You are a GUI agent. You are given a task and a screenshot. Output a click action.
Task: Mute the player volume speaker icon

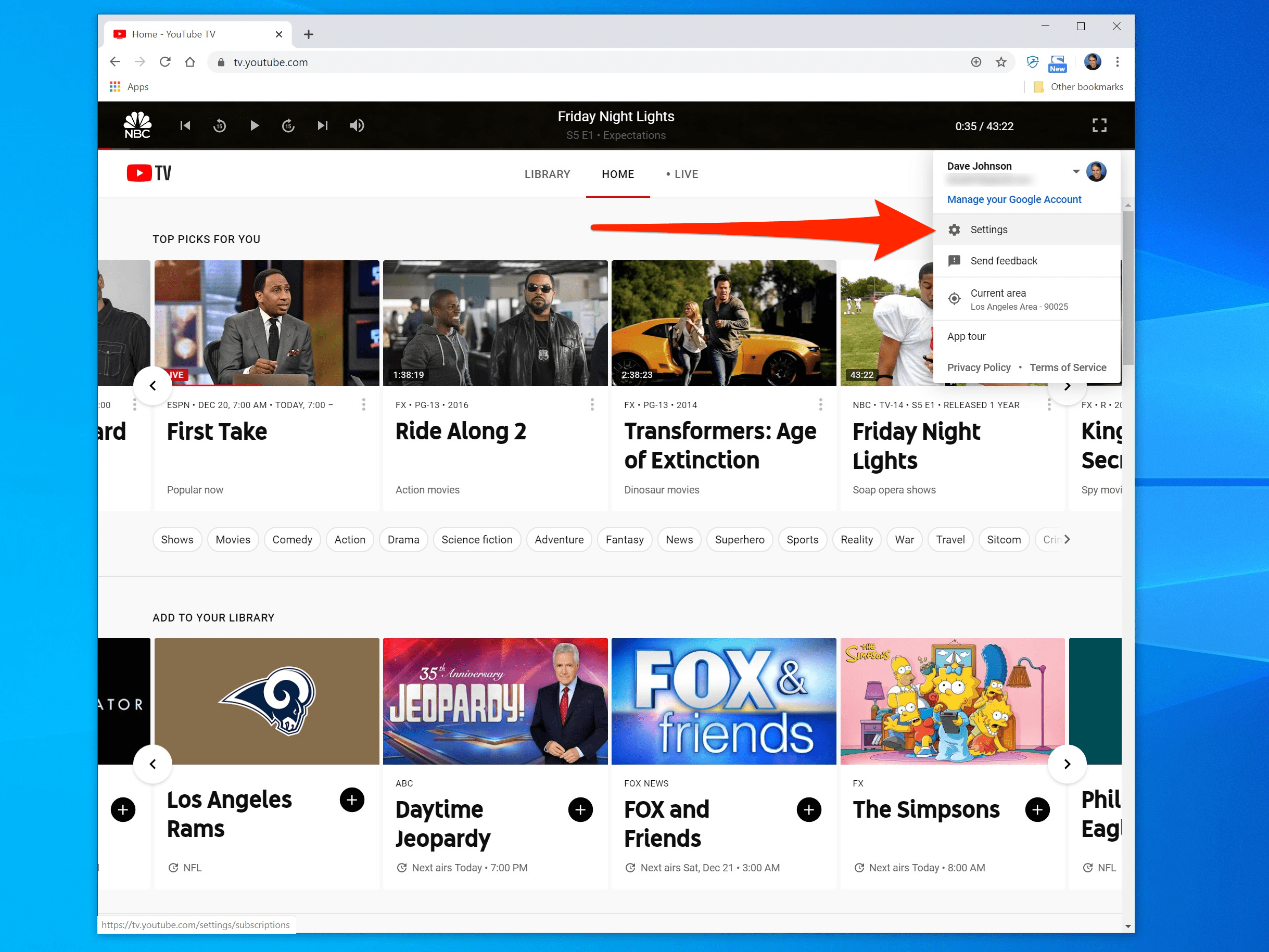click(356, 125)
